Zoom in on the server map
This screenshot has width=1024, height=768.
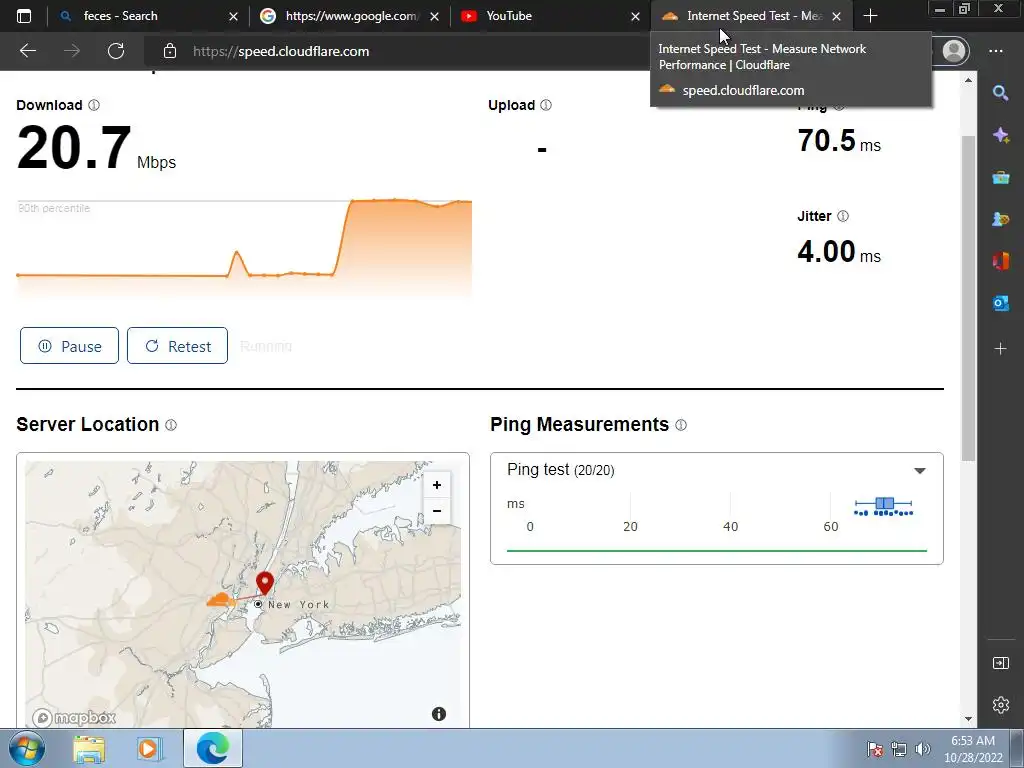point(437,485)
